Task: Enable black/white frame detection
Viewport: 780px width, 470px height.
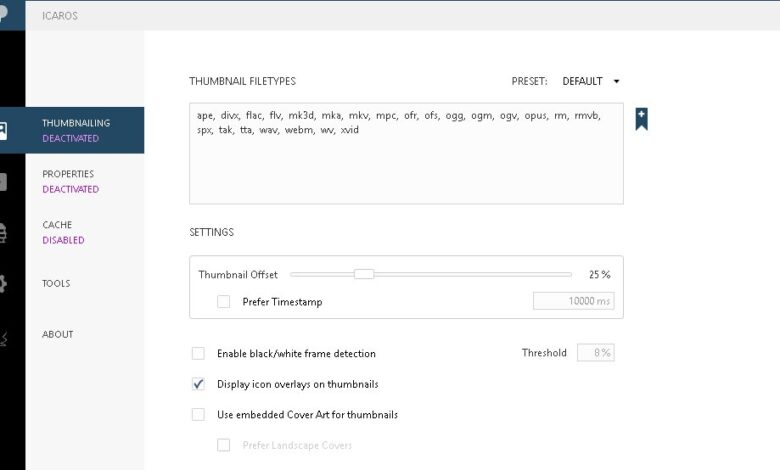Action: (x=198, y=353)
